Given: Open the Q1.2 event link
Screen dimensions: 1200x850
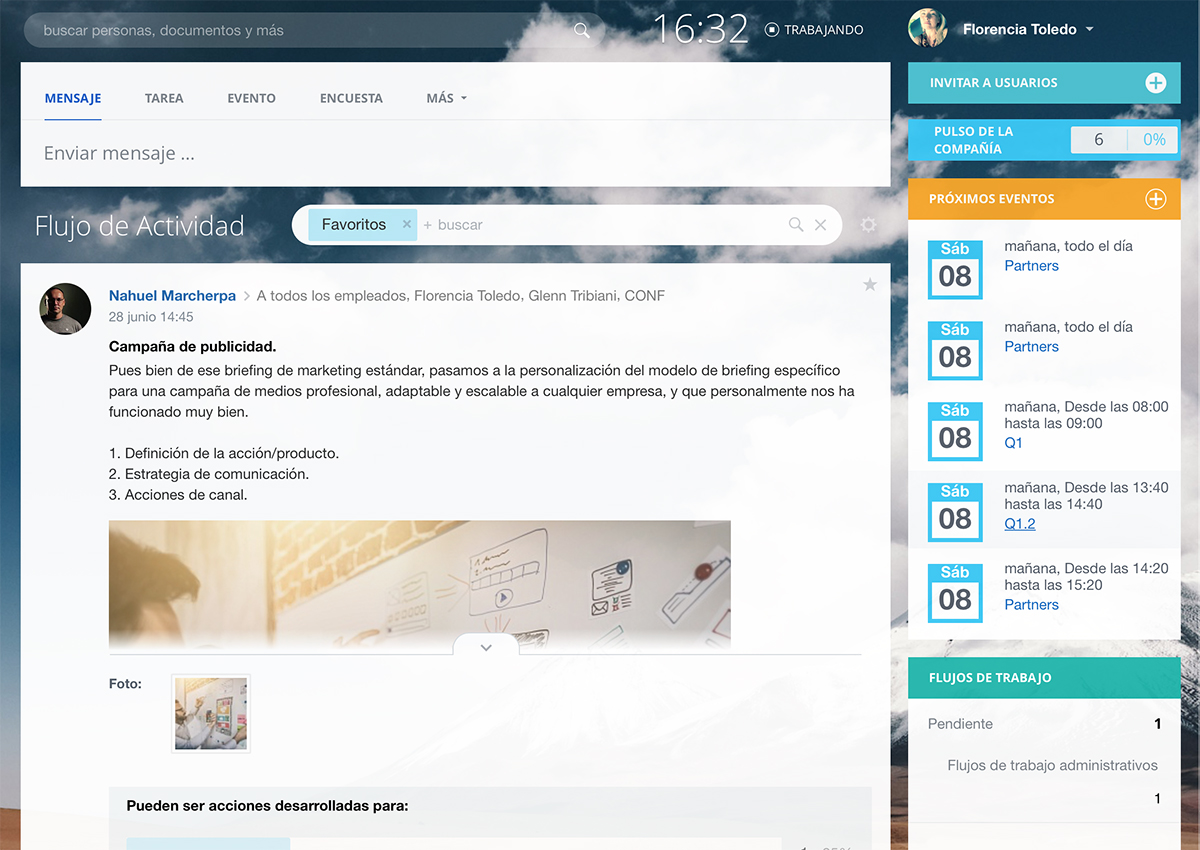Looking at the screenshot, I should [1019, 523].
